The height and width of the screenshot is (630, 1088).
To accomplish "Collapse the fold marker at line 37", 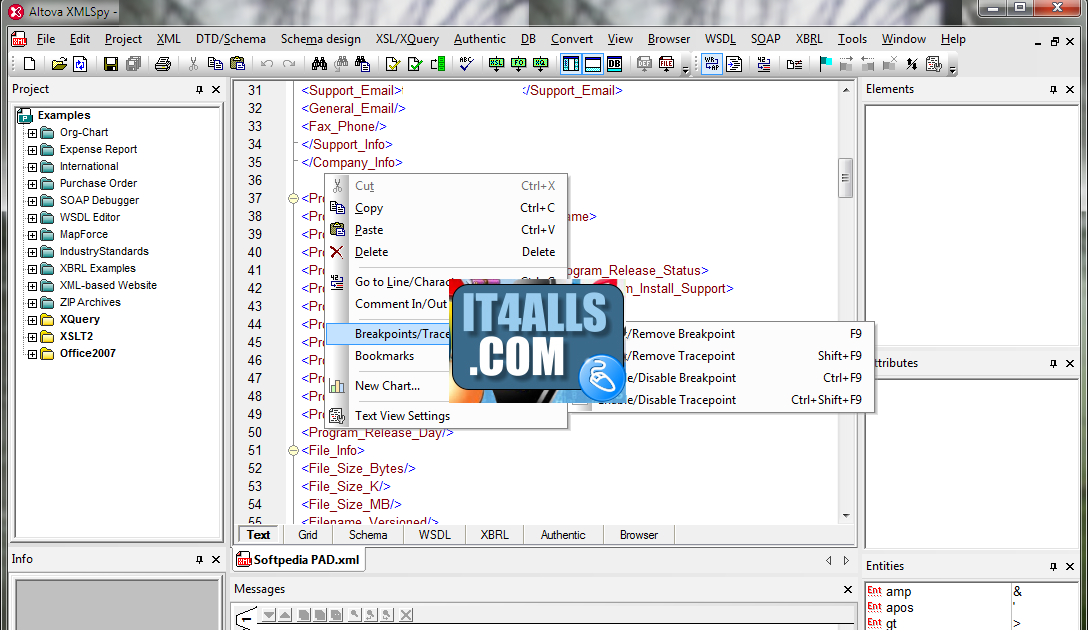I will click(293, 198).
